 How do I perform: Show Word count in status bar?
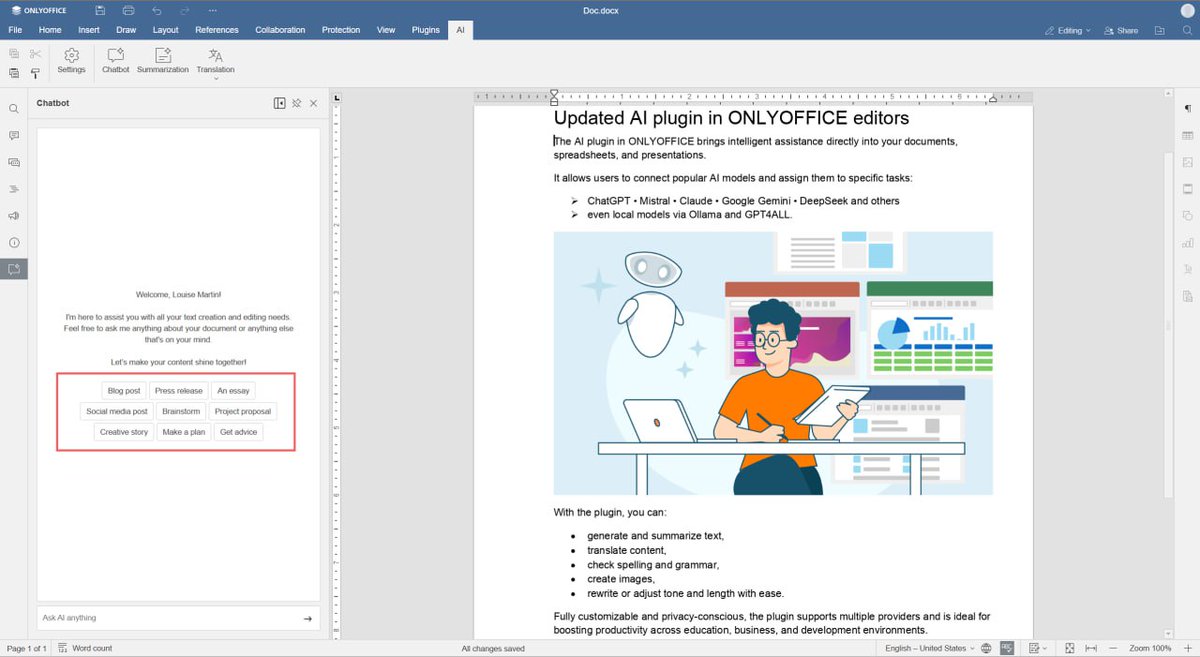point(86,648)
